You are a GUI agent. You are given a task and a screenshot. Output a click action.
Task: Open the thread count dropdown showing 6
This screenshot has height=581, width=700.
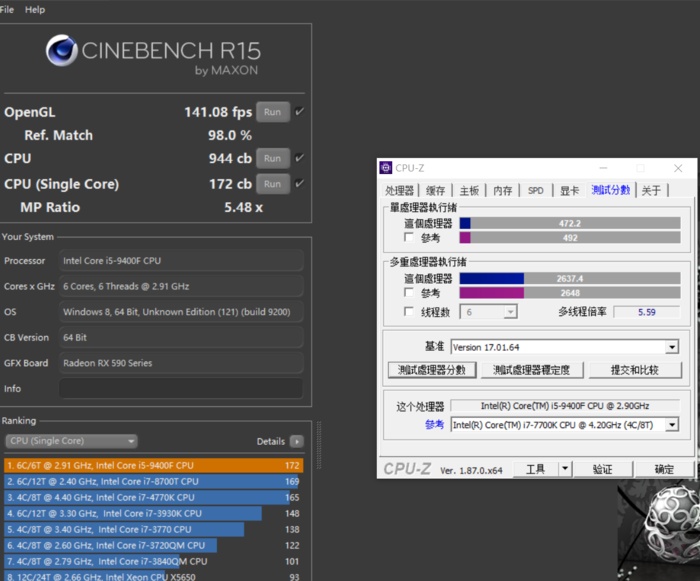tap(488, 312)
